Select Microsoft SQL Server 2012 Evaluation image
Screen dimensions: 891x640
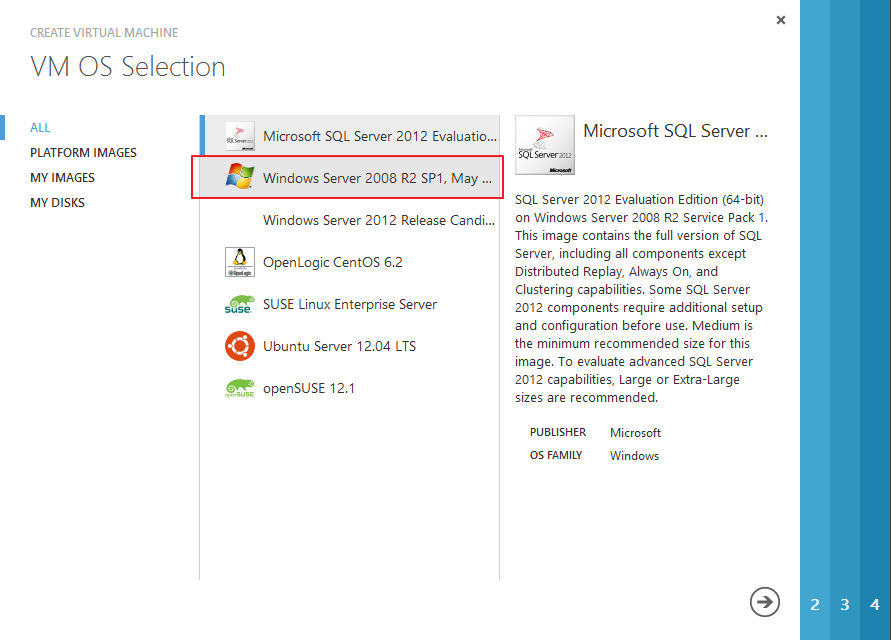click(379, 136)
